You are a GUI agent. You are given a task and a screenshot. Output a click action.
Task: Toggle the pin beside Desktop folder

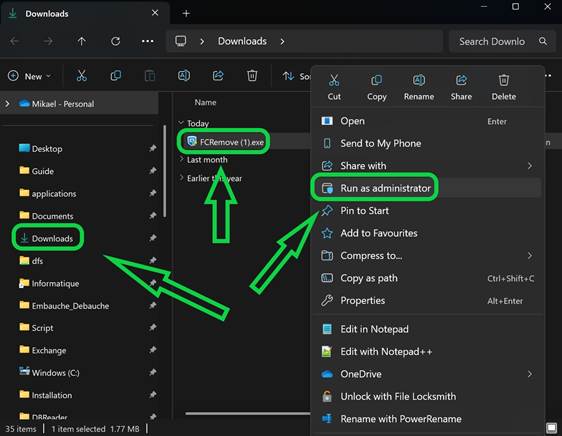click(x=153, y=148)
